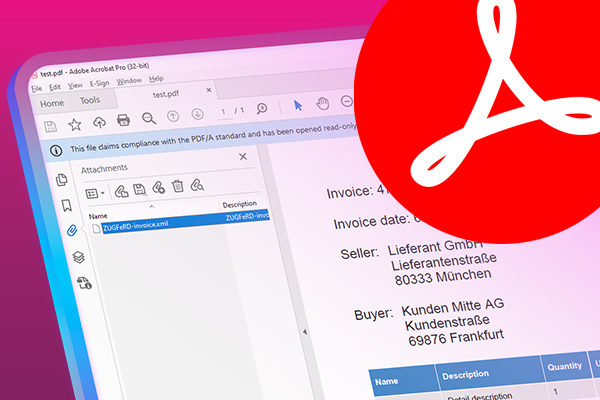Click the cloud upload icon
The image size is (600, 400).
click(x=99, y=122)
